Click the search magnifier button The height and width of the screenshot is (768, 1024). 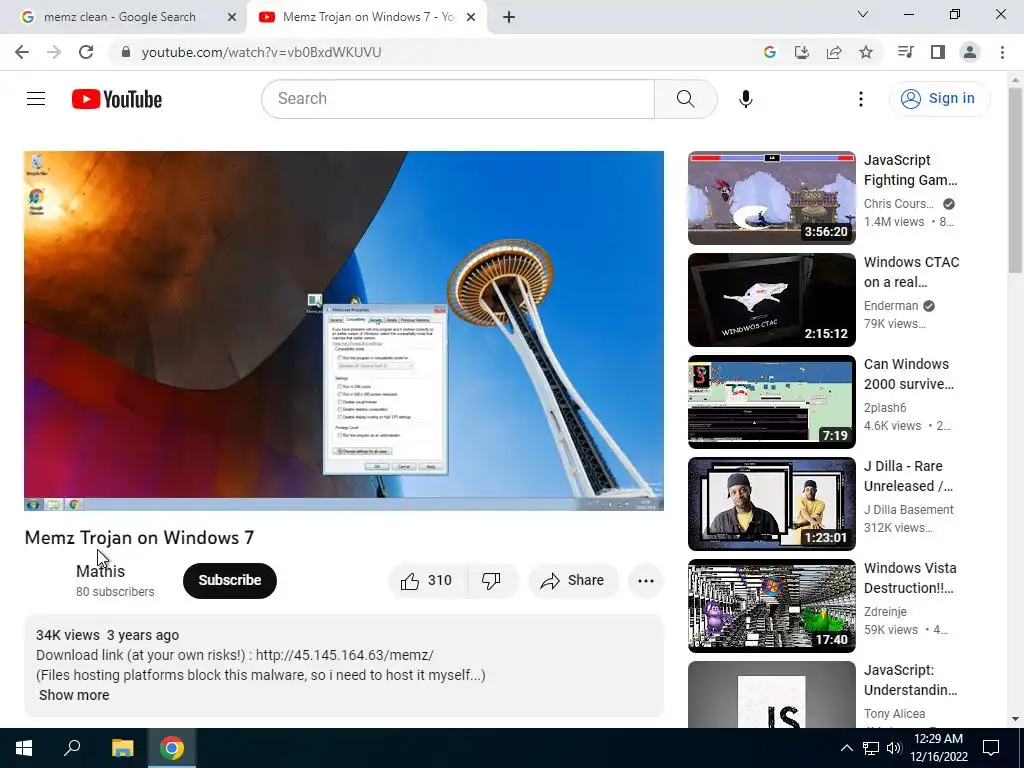pyautogui.click(x=685, y=99)
